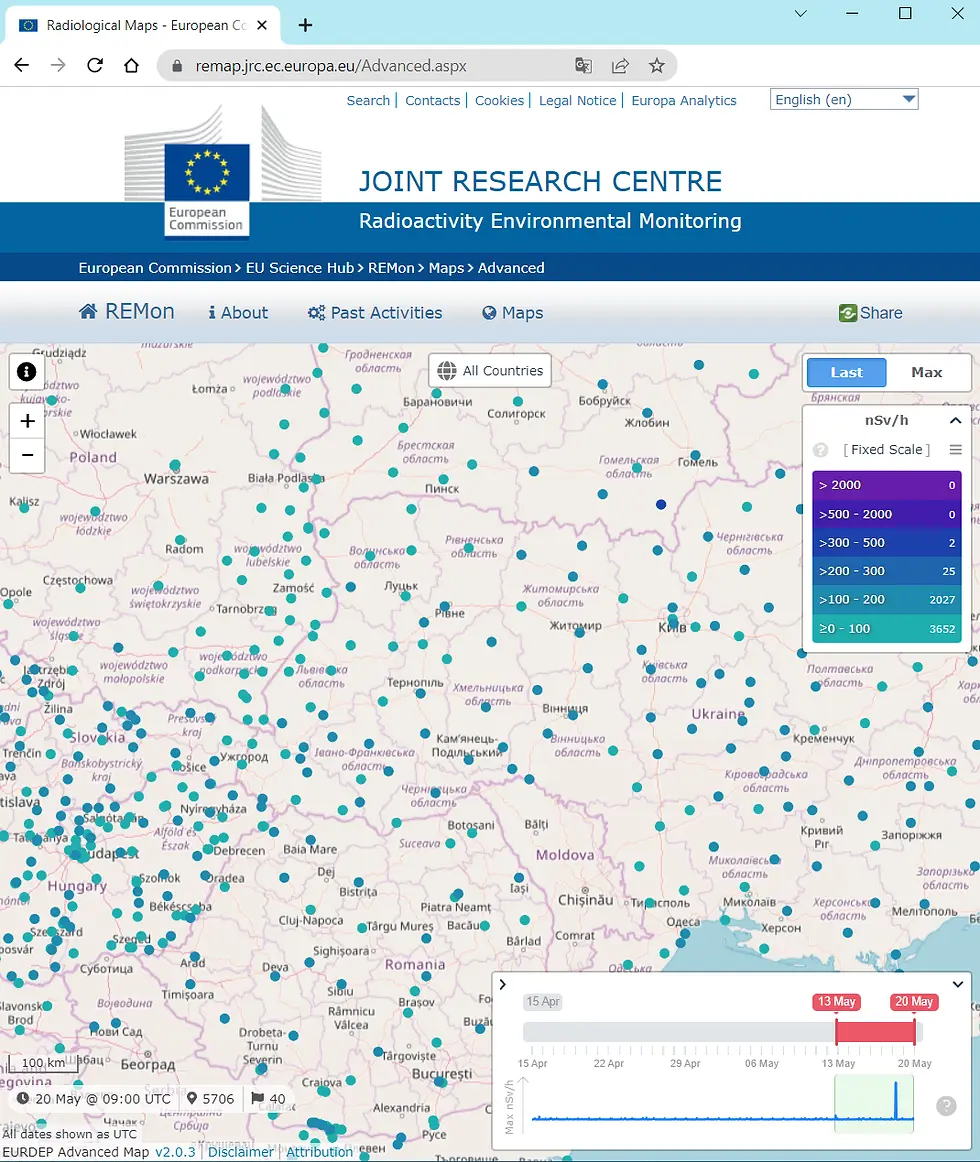Go to European Commission breadcrumb

pyautogui.click(x=155, y=268)
